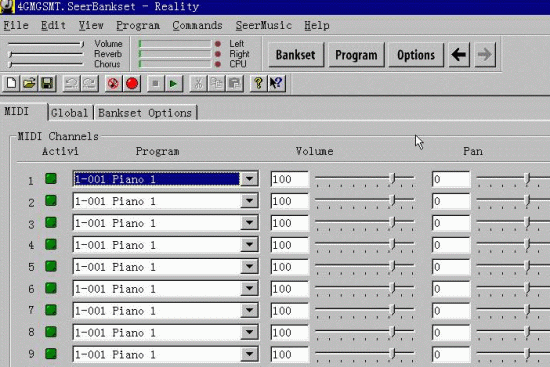
Task: Open channel 1 program dropdown arrow
Action: [249, 179]
